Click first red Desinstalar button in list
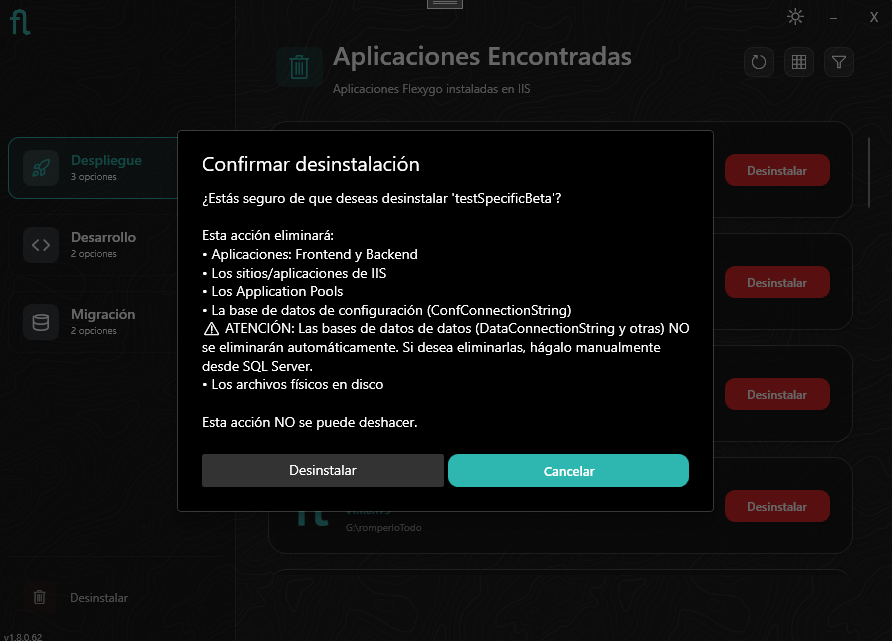 tap(777, 170)
